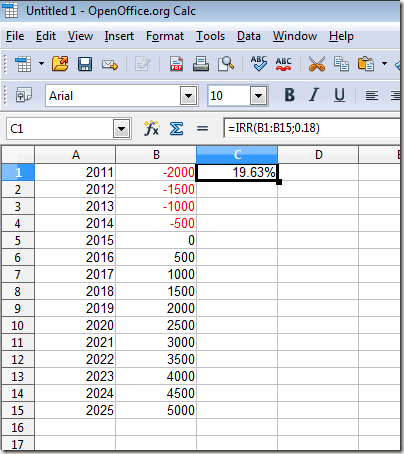
Task: Select cell containing 2016
Action: (x=75, y=257)
